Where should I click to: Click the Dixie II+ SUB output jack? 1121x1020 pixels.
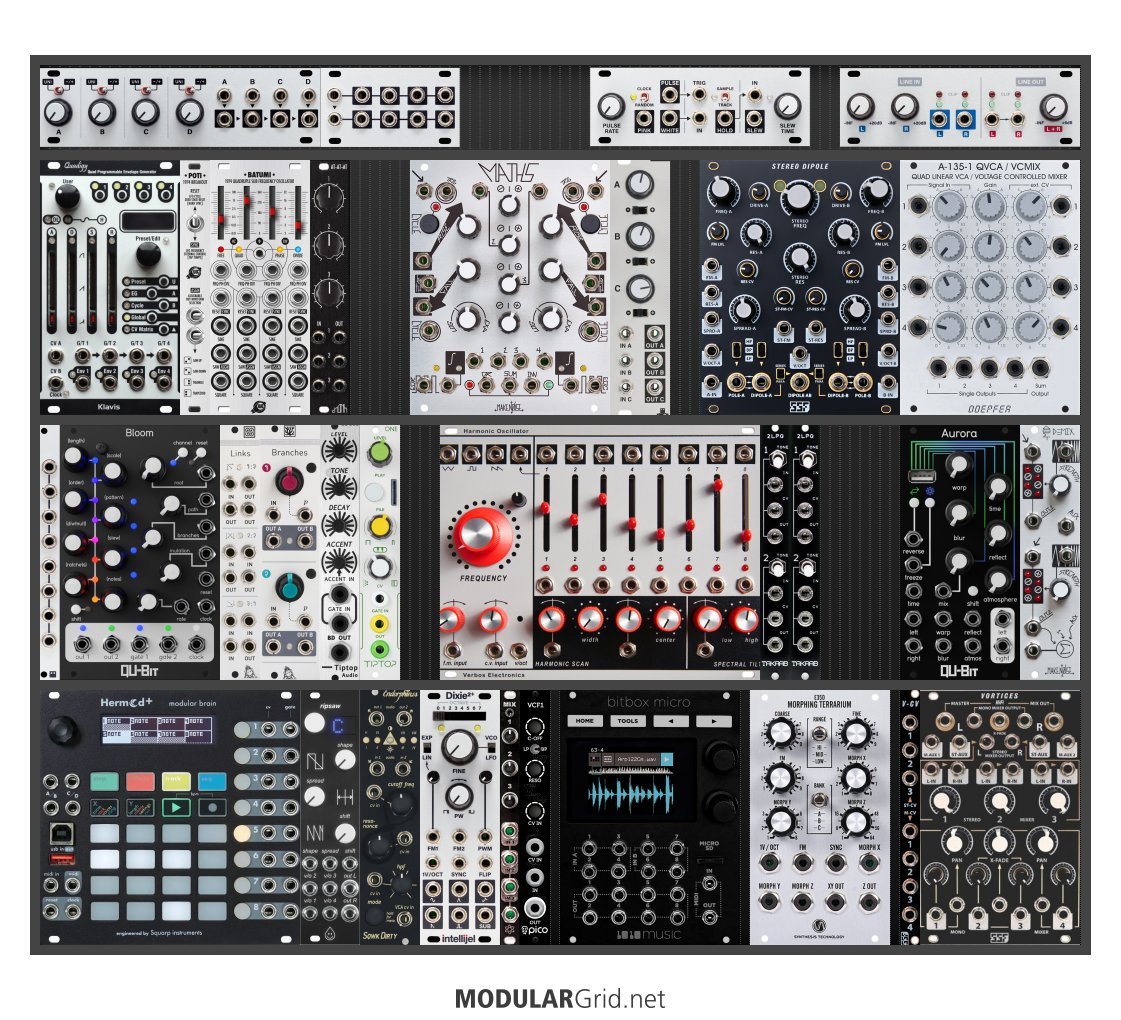[485, 914]
